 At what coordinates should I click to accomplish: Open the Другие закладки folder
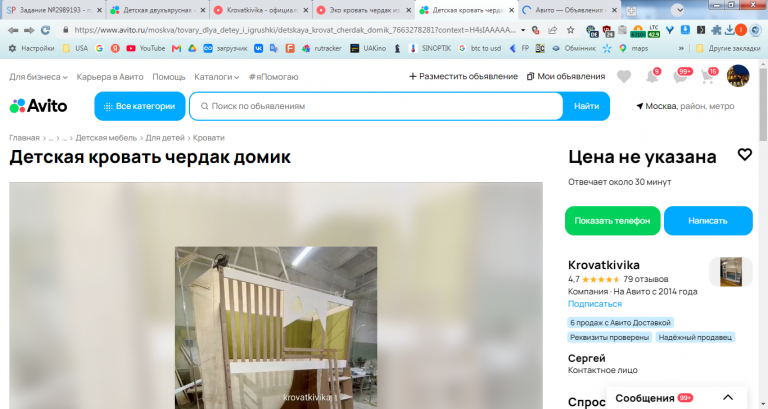[x=728, y=48]
